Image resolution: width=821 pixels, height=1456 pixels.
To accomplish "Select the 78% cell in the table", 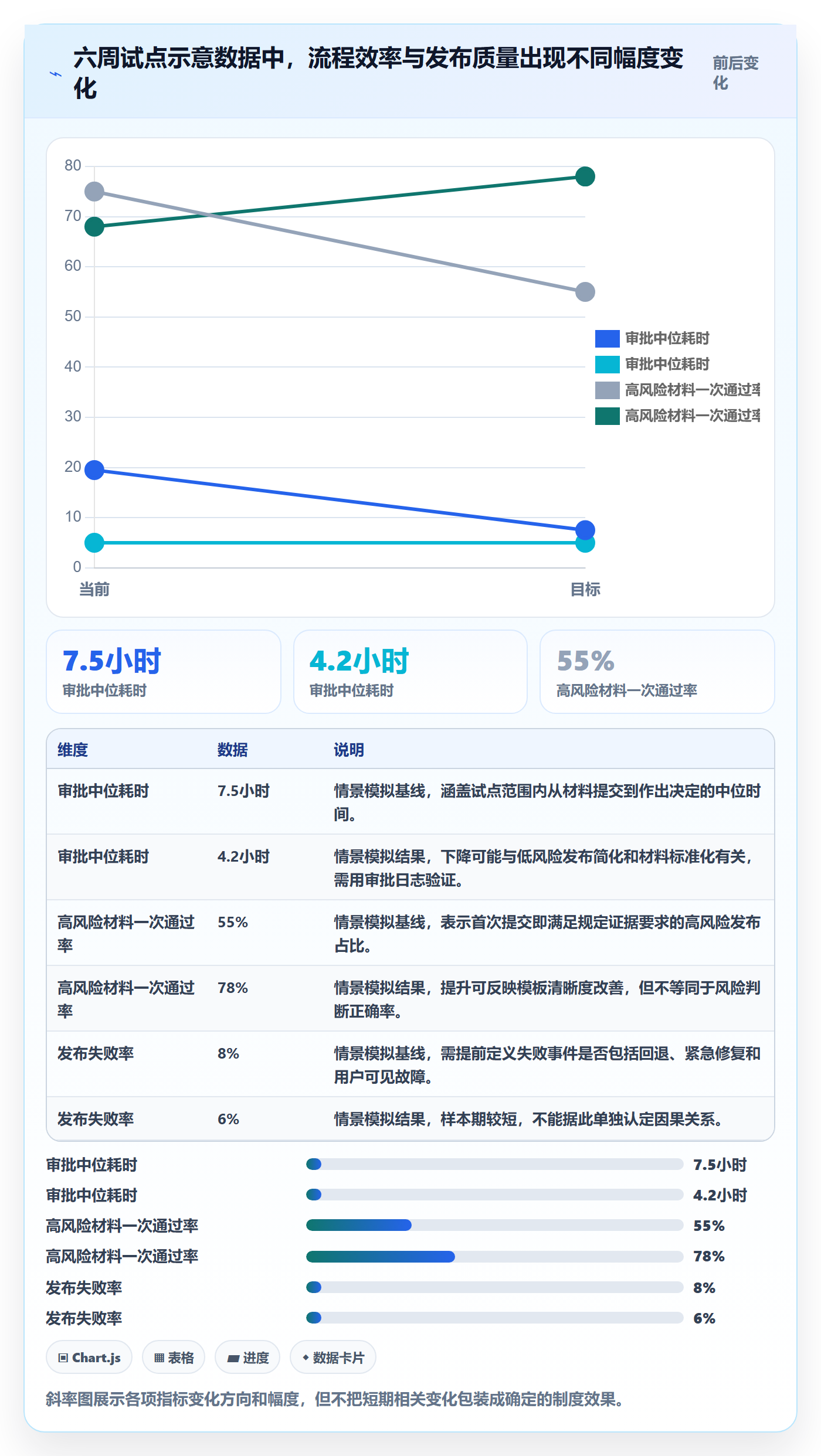I will pyautogui.click(x=233, y=988).
